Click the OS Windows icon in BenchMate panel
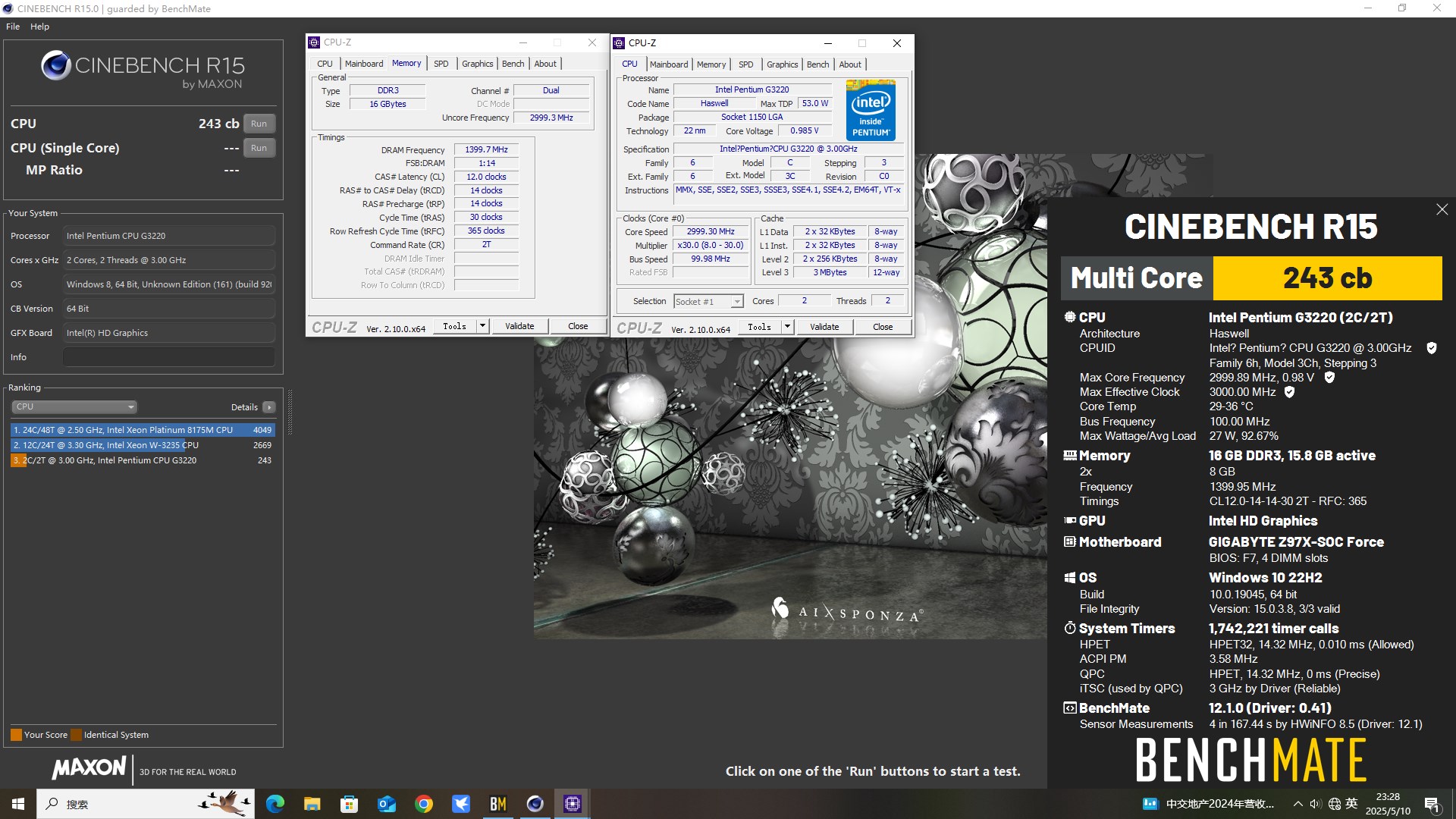 pyautogui.click(x=1069, y=578)
